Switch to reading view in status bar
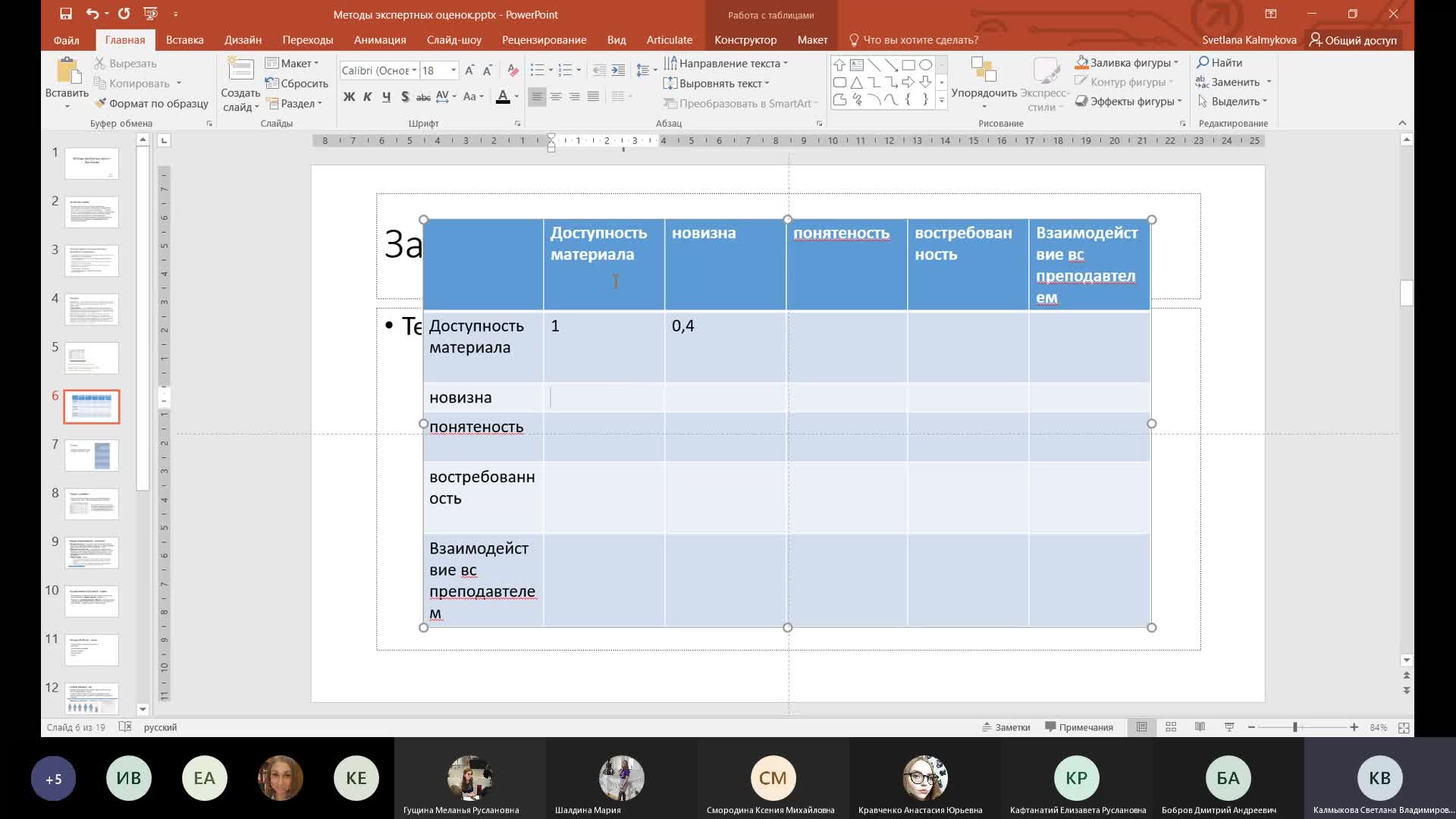Viewport: 1456px width, 819px height. click(x=1200, y=727)
